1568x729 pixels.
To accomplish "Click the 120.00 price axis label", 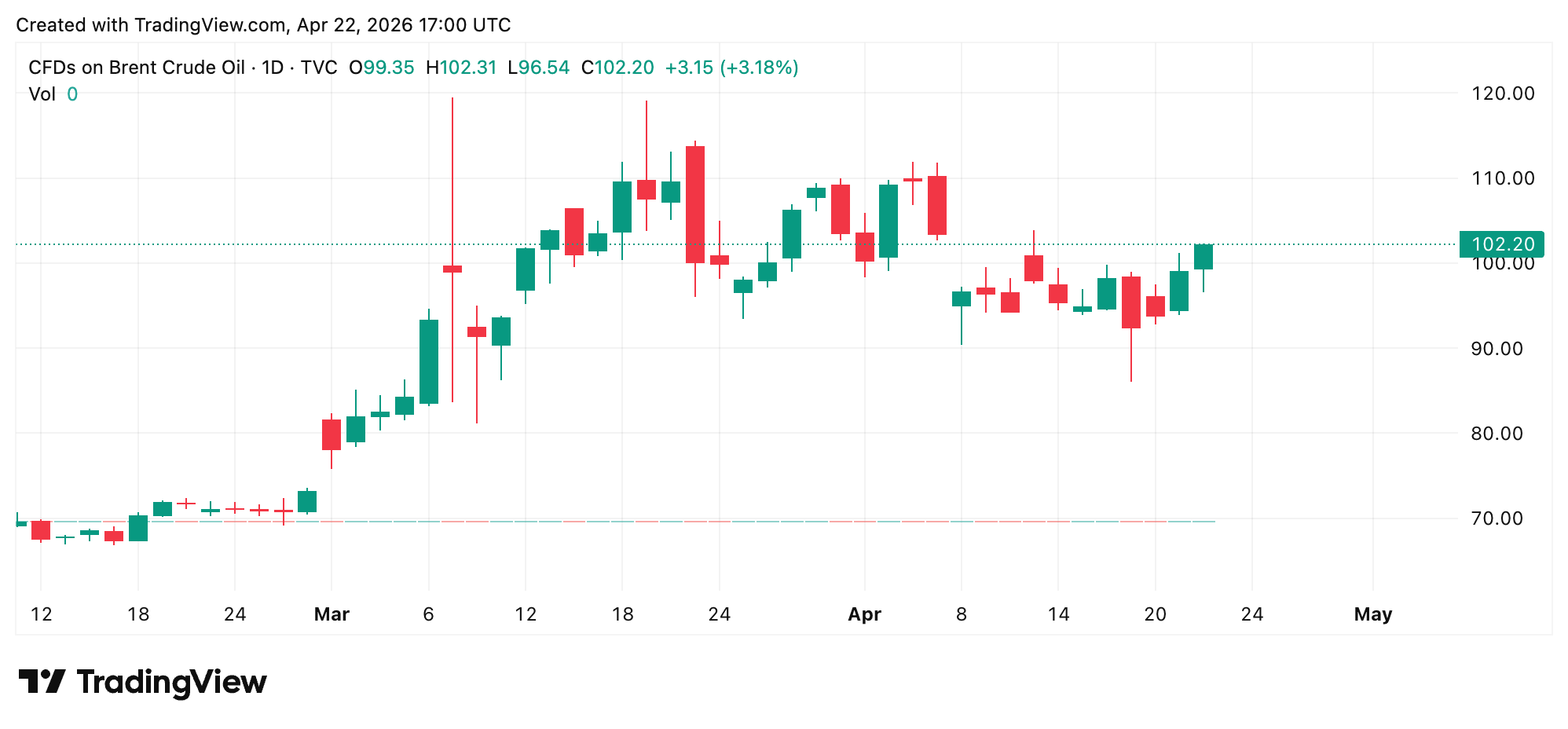I will coord(1502,93).
